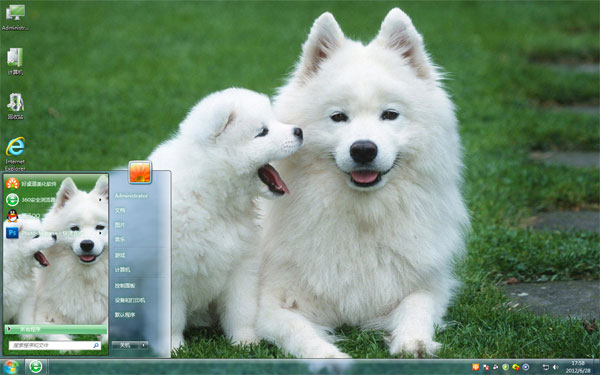Viewport: 600px width, 375px height.
Task: Open 音乐 (Music) in the Start menu
Action: click(x=120, y=240)
